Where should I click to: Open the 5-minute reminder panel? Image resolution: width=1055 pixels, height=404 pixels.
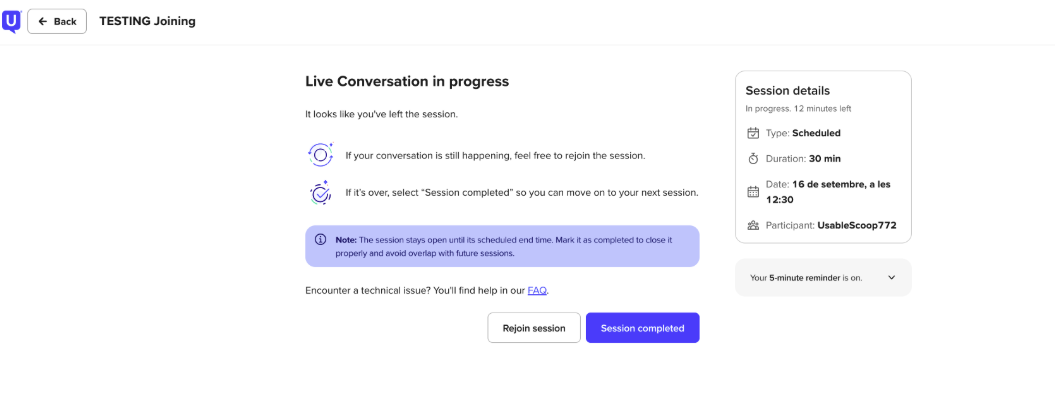point(823,277)
